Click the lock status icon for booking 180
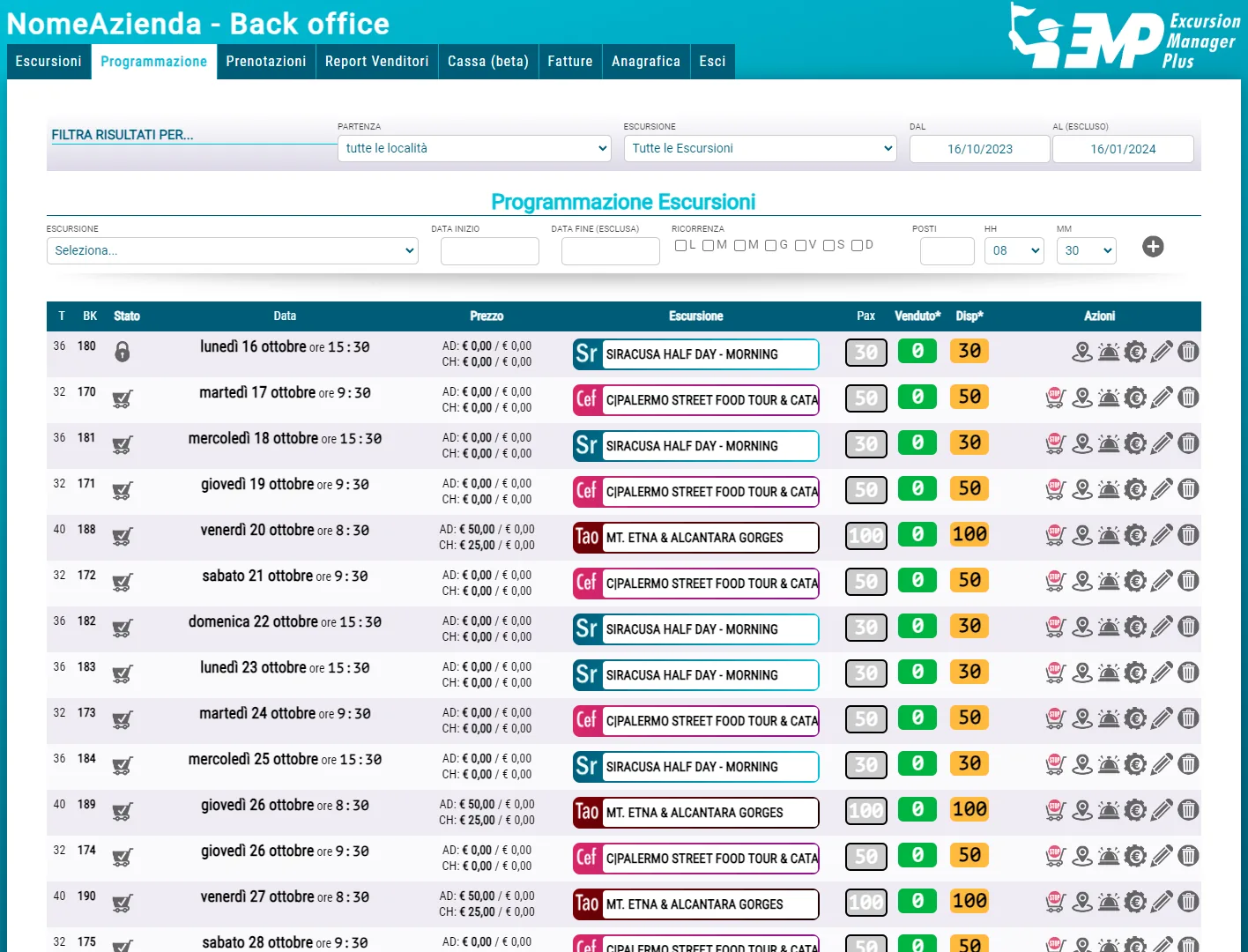The image size is (1248, 952). pos(123,352)
